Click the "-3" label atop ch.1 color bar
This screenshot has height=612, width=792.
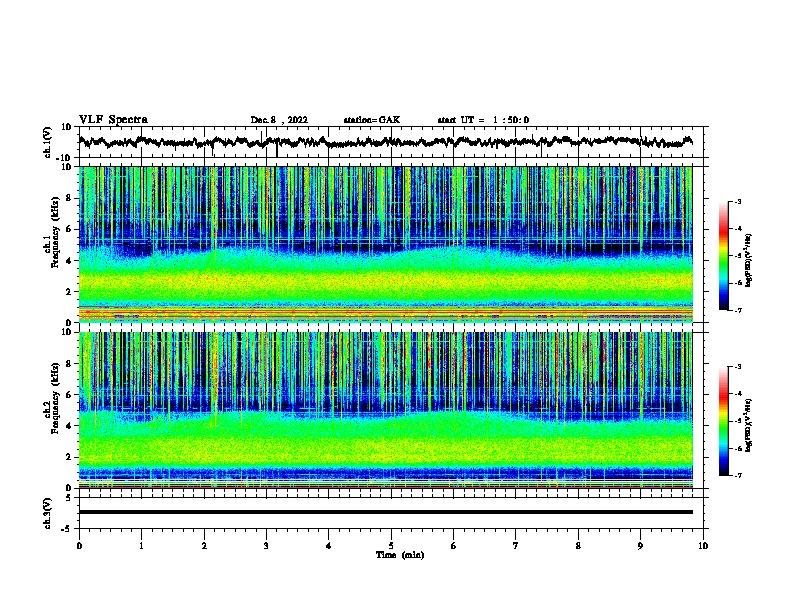[x=737, y=201]
